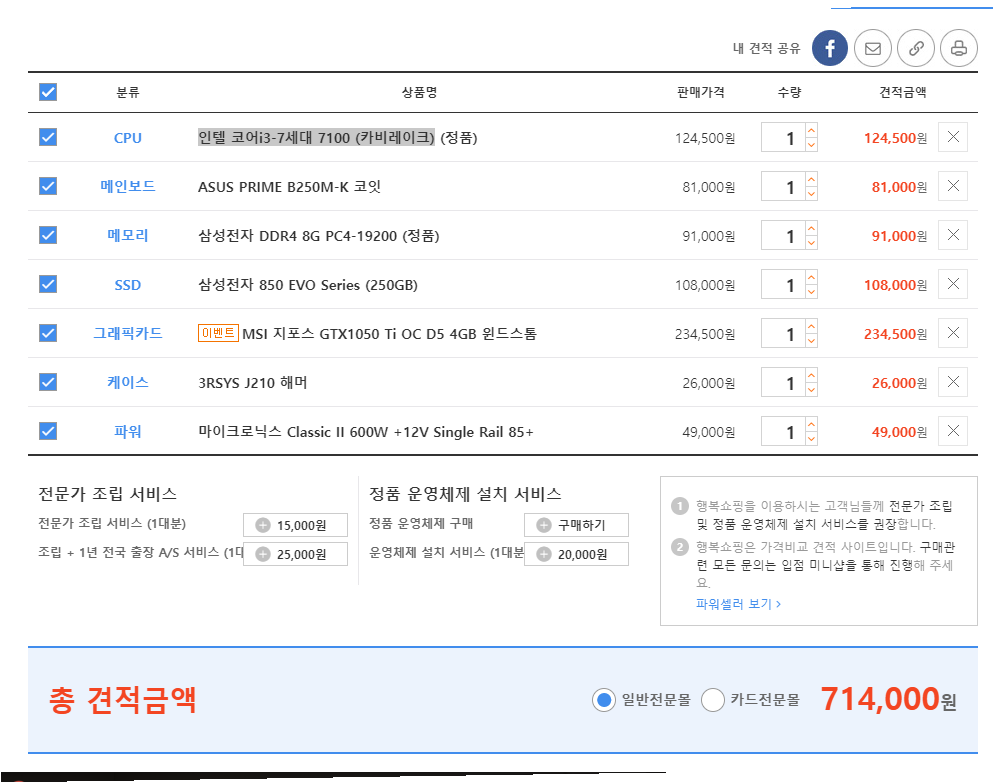Click product 삼성전자 850 EVO Series
This screenshot has width=999, height=783.
(x=308, y=285)
